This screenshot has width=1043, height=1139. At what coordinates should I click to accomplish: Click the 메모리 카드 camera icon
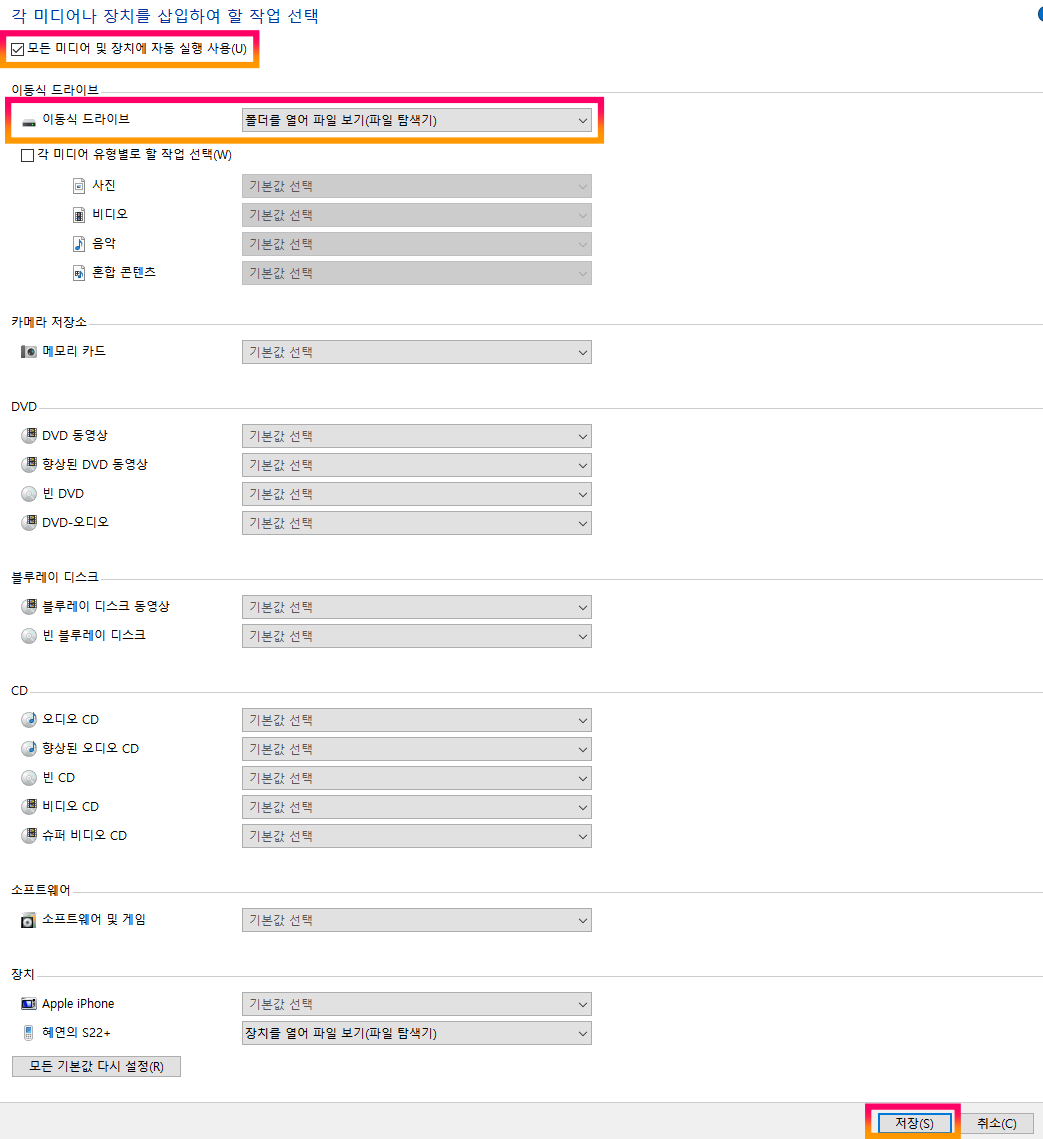coord(27,351)
